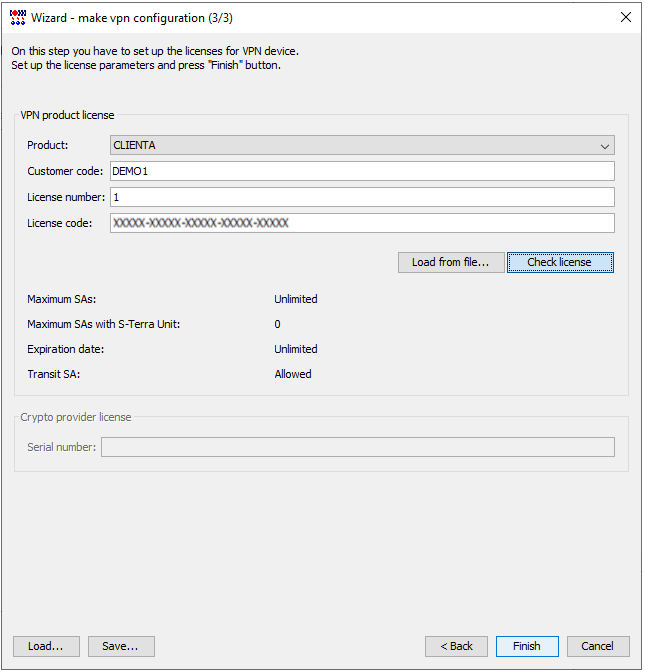Viewport: 645px width, 672px height.
Task: Click Finish to complete the wizard
Action: 527,646
